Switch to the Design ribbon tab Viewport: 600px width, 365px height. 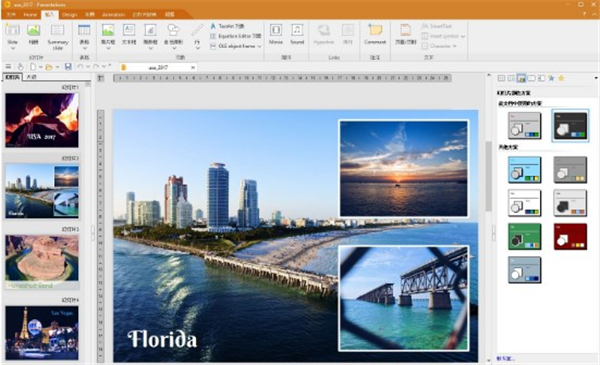(x=70, y=15)
